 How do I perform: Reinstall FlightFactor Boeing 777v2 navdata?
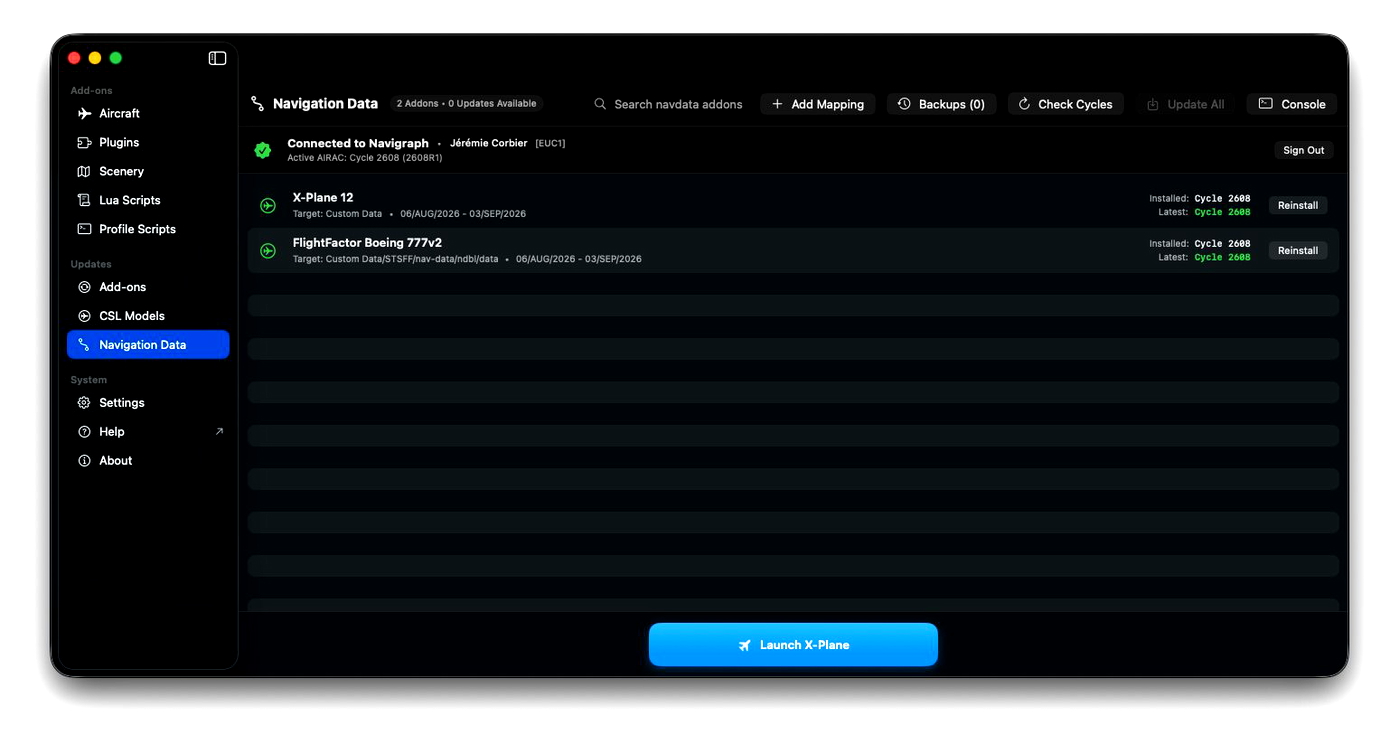point(1298,250)
